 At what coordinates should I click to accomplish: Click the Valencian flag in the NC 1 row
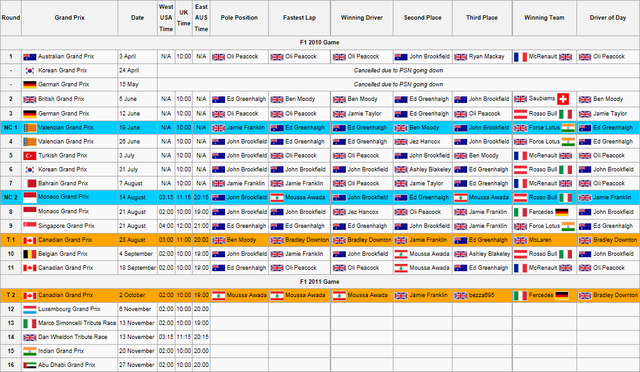(x=30, y=128)
